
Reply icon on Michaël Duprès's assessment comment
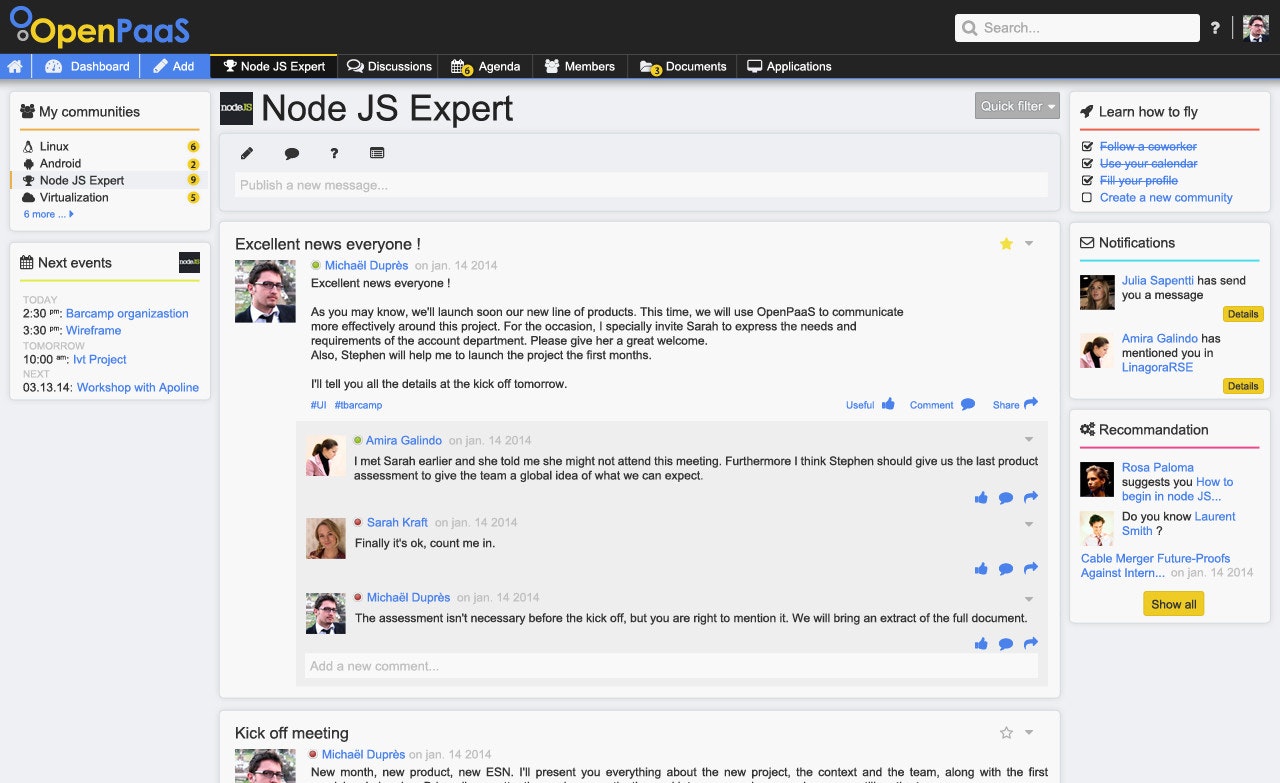tap(1006, 644)
